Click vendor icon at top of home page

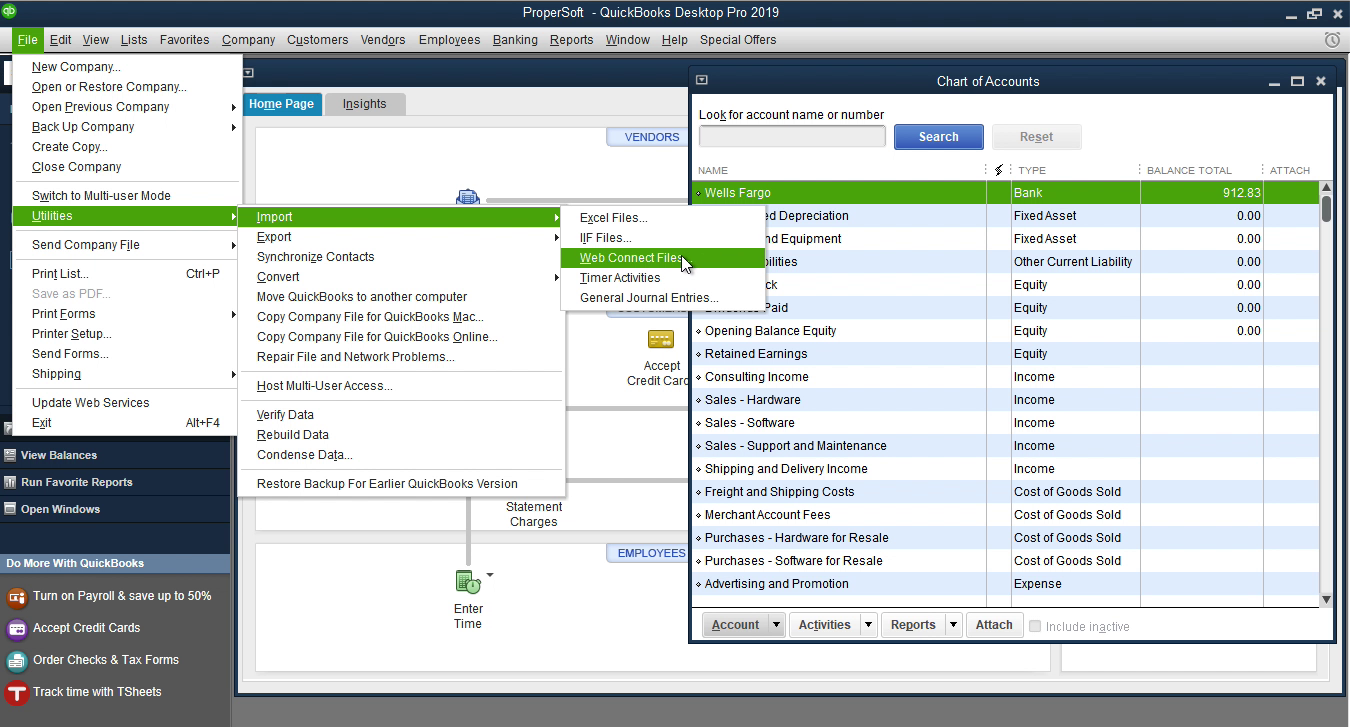(x=467, y=197)
